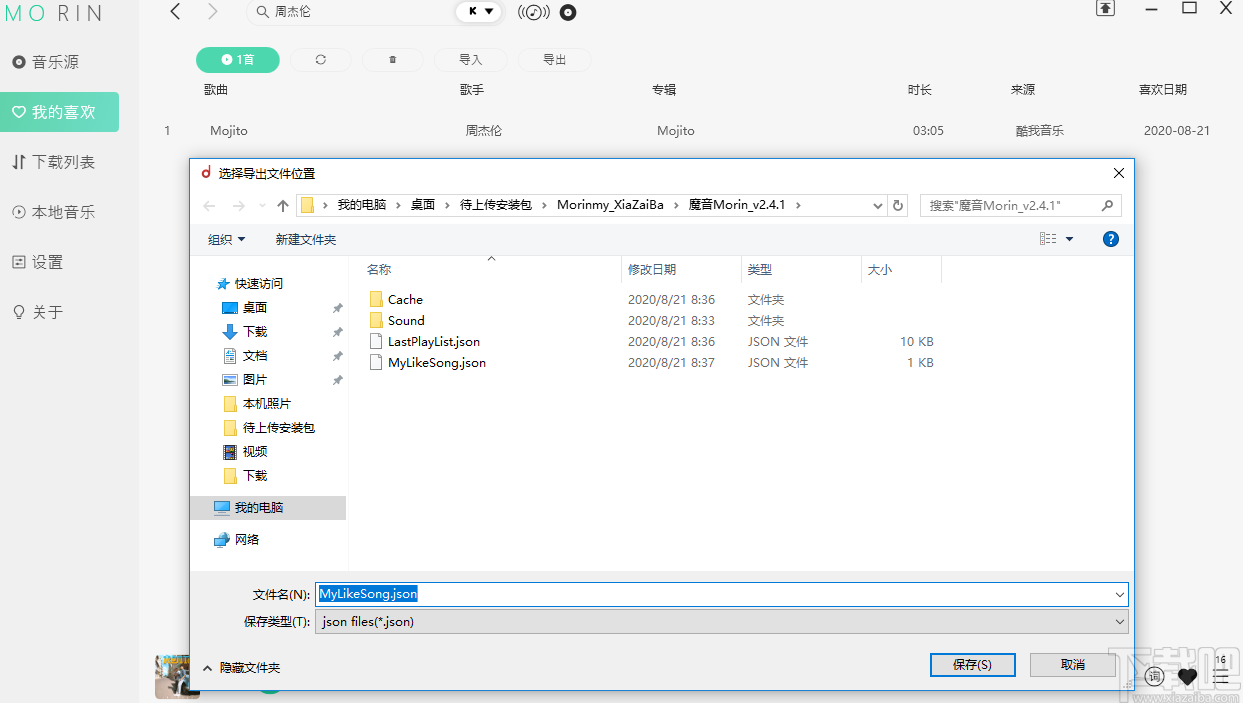This screenshot has width=1243, height=703.
Task: Select 网络 in the navigation tree
Action: click(x=247, y=540)
